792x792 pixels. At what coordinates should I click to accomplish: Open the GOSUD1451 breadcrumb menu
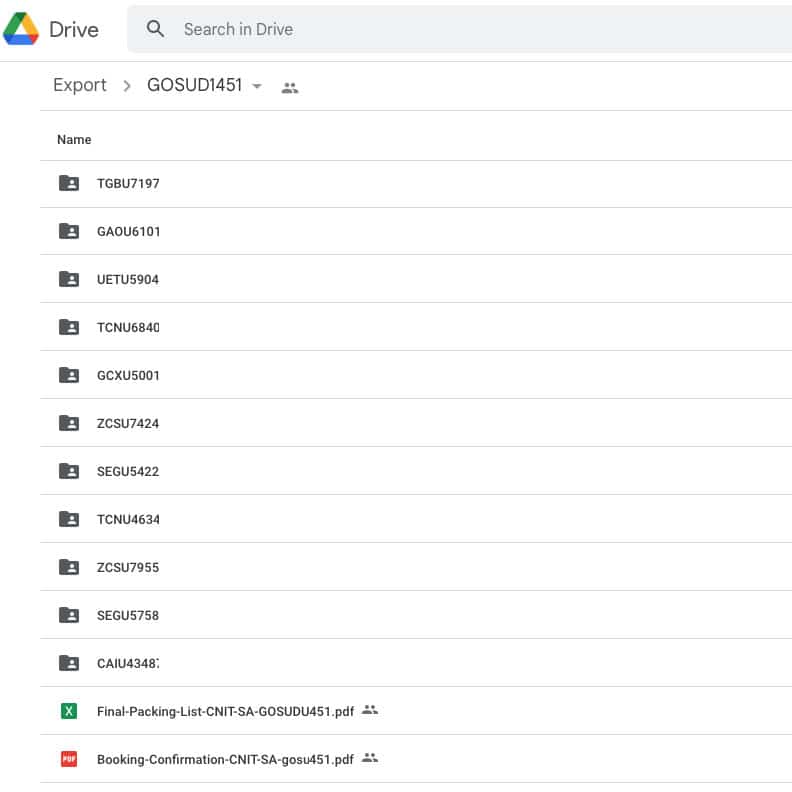(x=195, y=86)
